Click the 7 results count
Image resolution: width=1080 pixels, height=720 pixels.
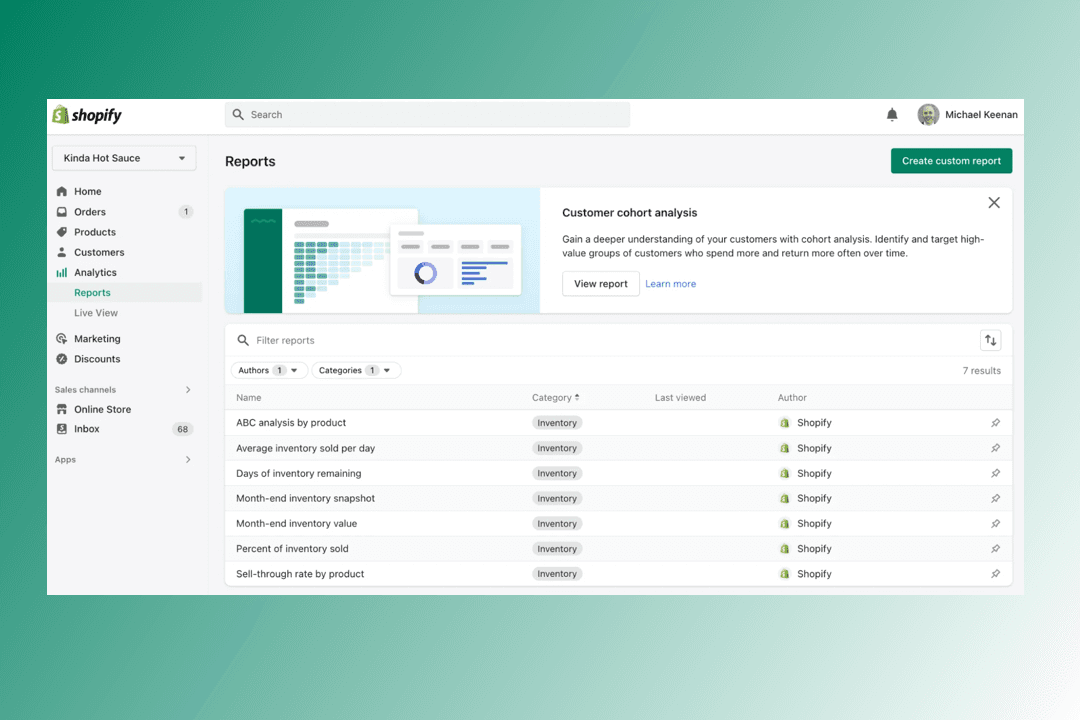click(x=982, y=371)
